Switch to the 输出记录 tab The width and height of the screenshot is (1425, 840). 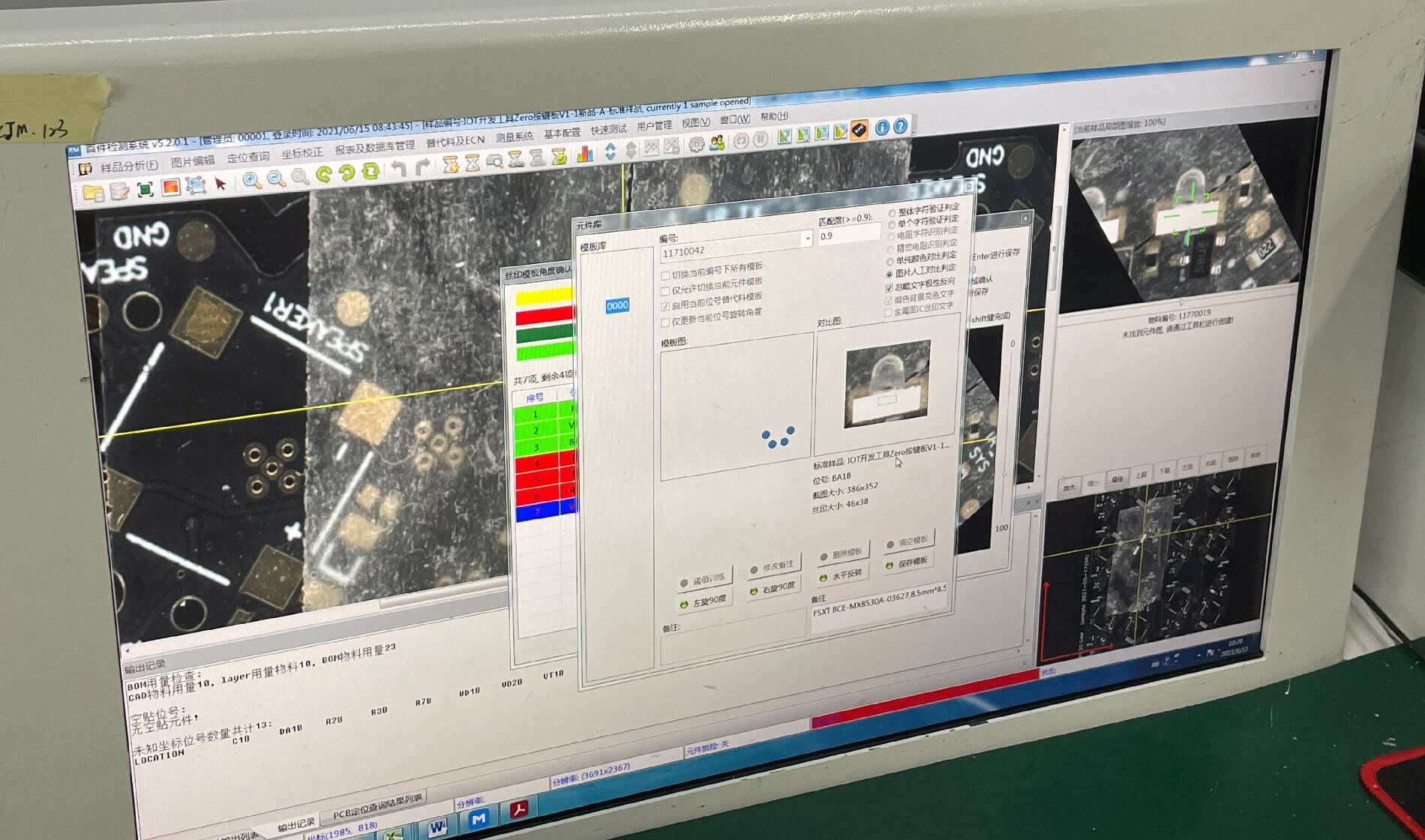296,826
